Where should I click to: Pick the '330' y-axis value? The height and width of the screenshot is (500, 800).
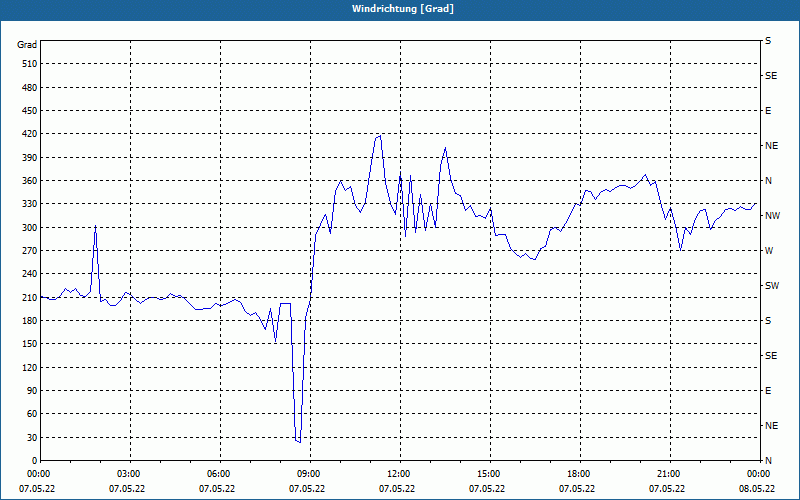coord(30,204)
